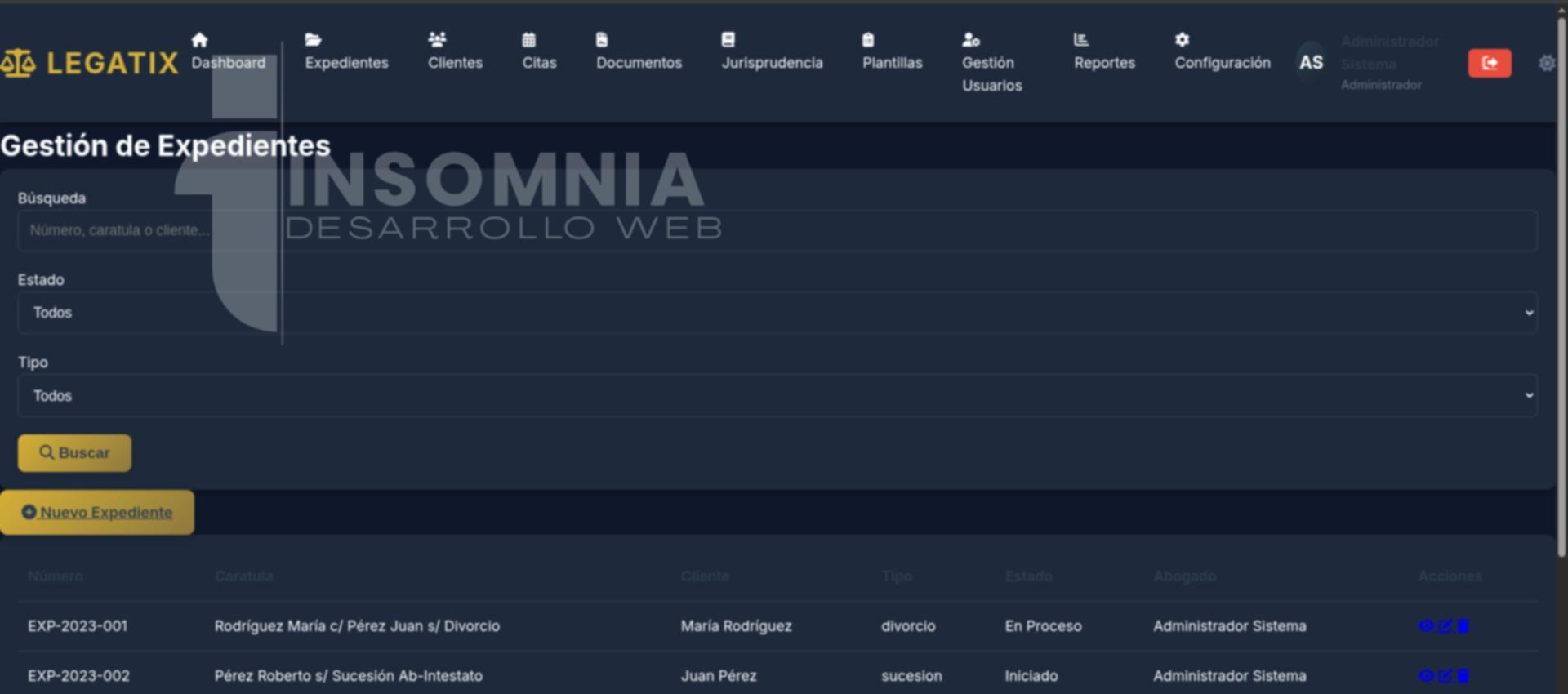Image resolution: width=1568 pixels, height=694 pixels.
Task: Delete expediente EXP-2023-001 with trash icon
Action: 1463,626
